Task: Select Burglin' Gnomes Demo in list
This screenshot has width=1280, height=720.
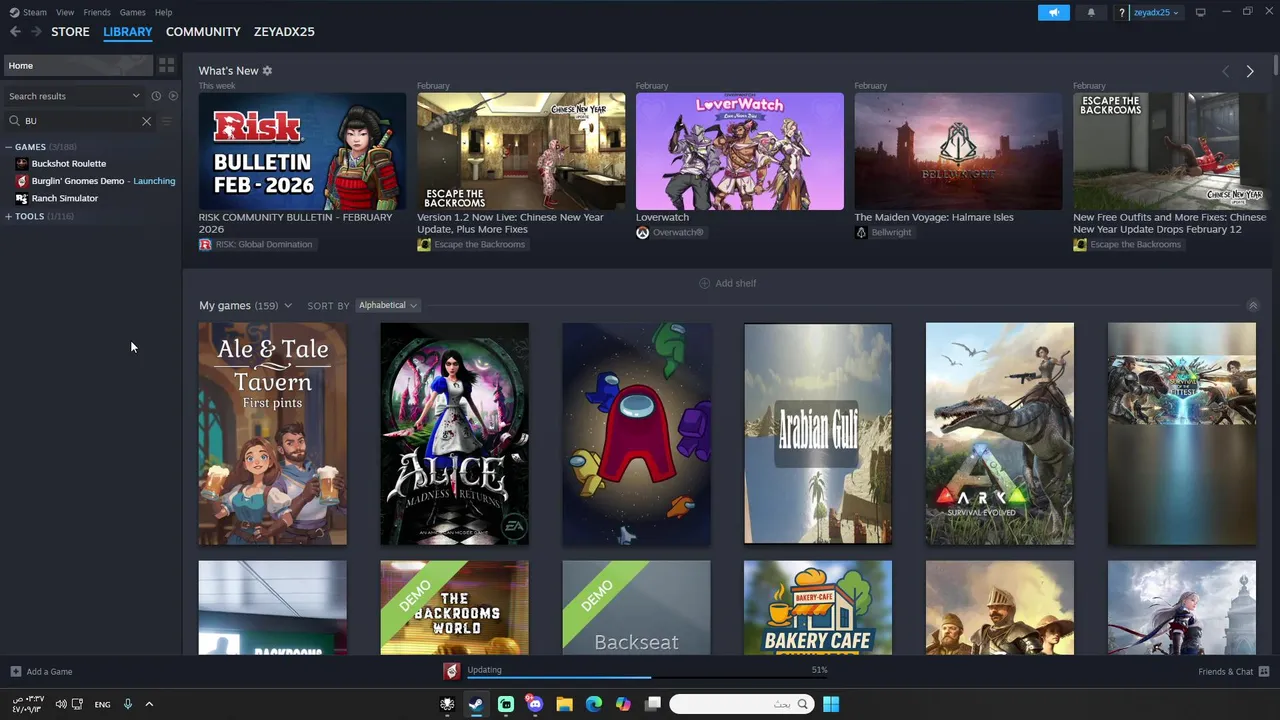Action: pyautogui.click(x=91, y=181)
